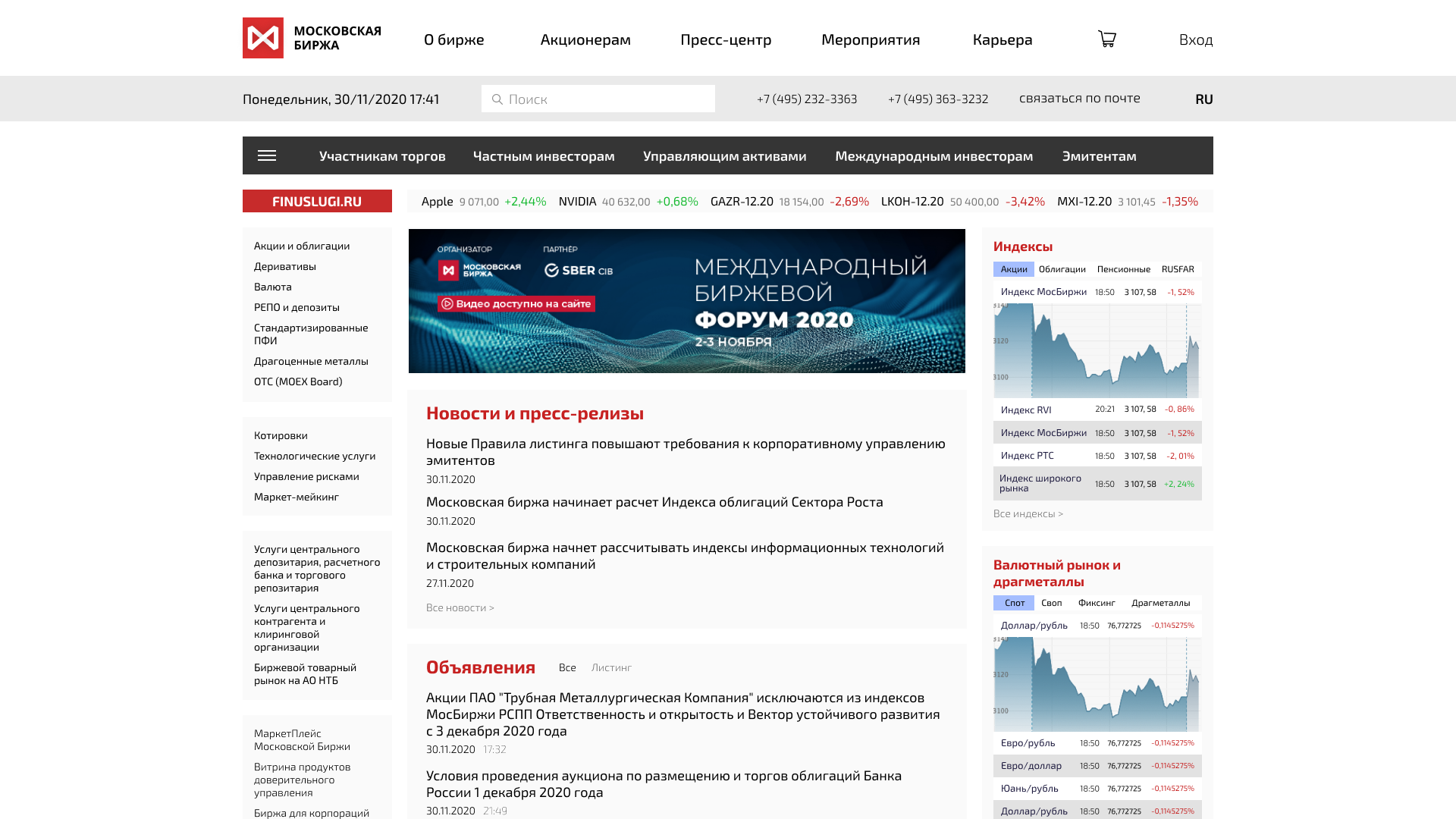This screenshot has height=819, width=1456.
Task: Open the 'О бирже' menu
Action: (x=454, y=39)
